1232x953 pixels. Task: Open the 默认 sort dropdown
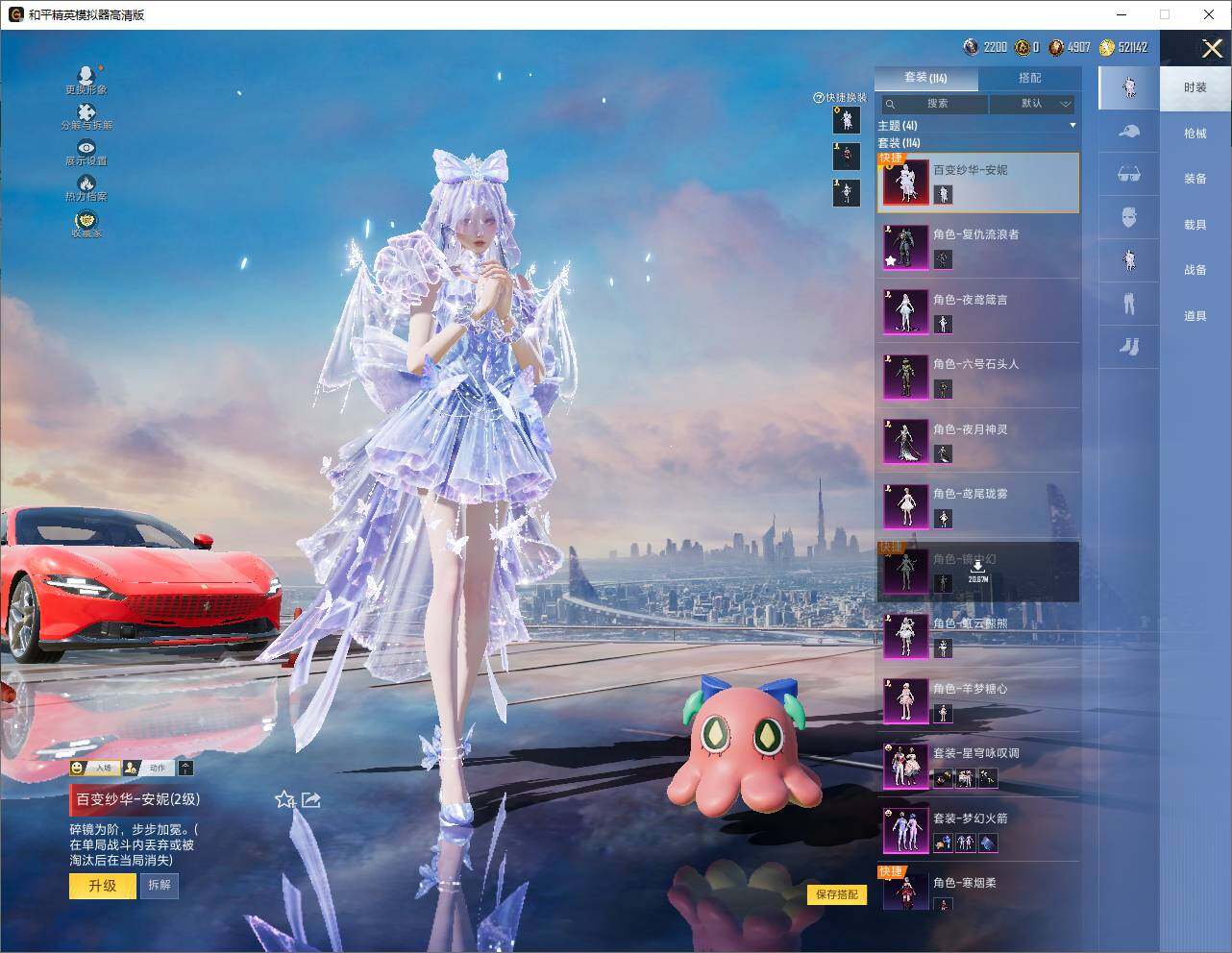(1032, 104)
